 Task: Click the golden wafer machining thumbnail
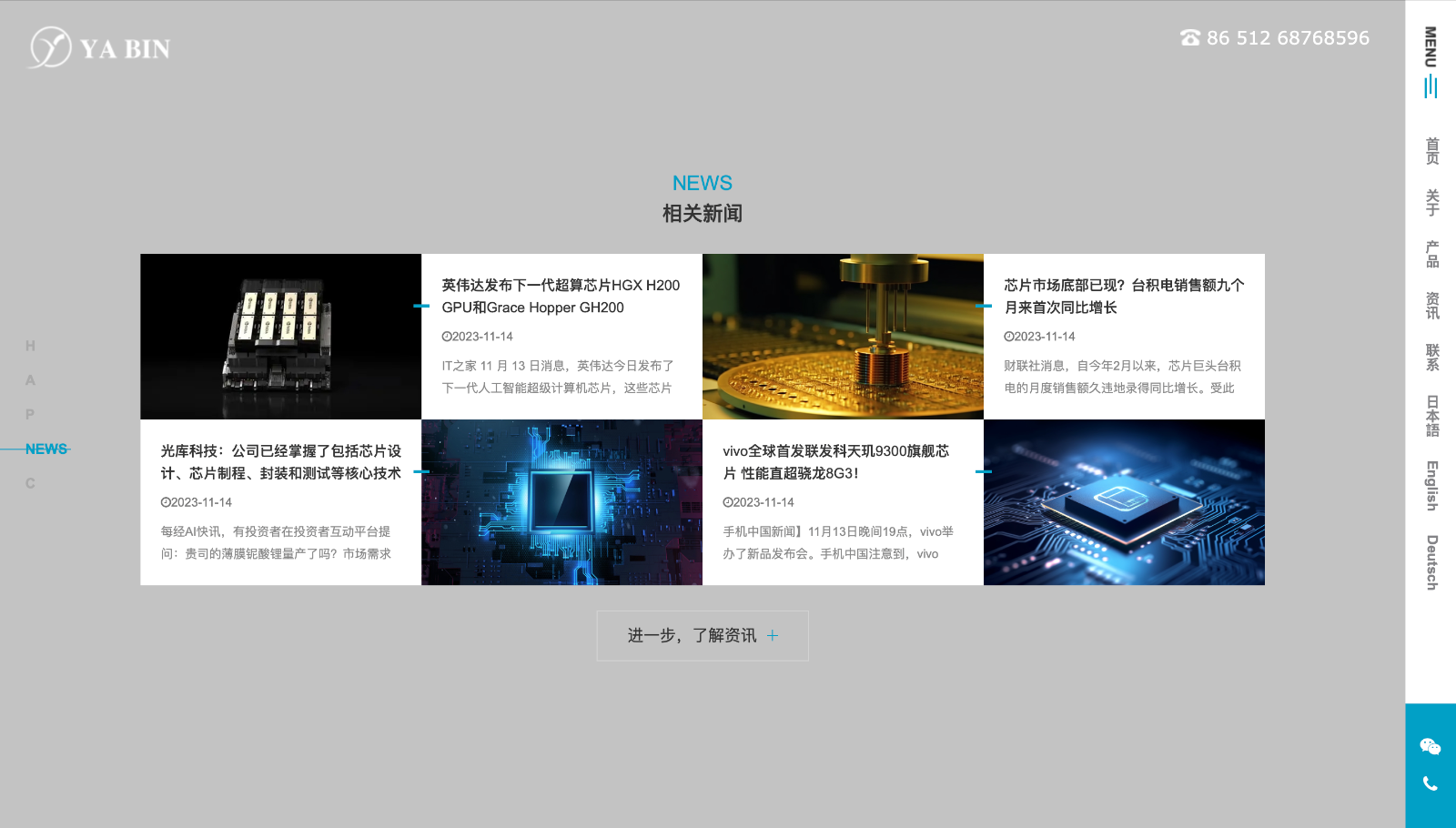coord(843,337)
